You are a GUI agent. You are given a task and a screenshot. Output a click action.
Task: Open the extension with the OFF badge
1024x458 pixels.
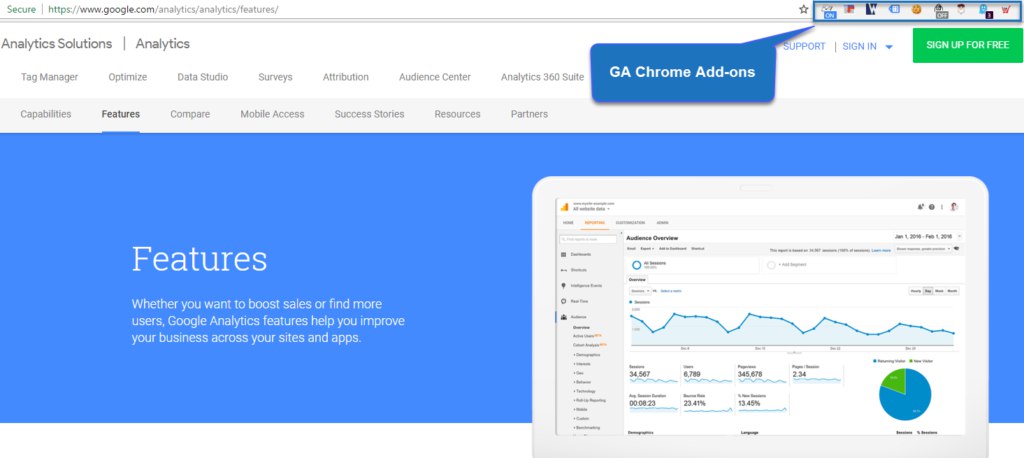click(940, 11)
